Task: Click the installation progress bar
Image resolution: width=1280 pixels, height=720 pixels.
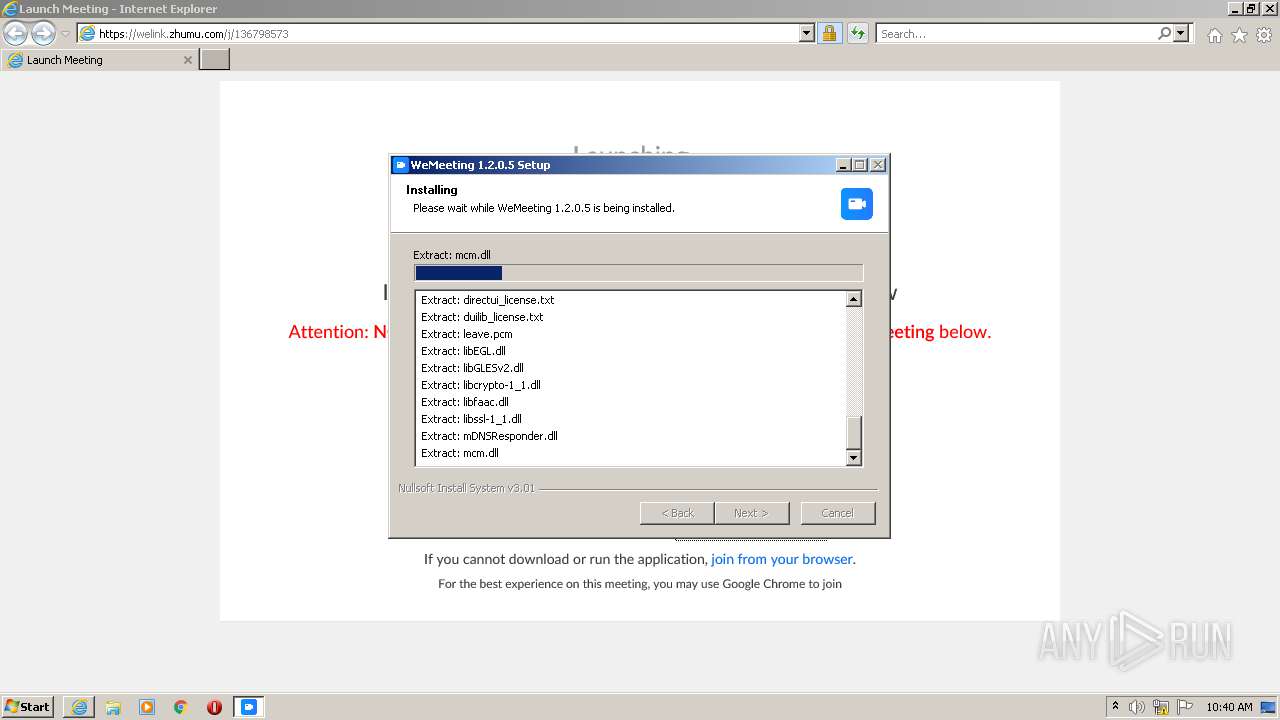Action: [x=638, y=273]
